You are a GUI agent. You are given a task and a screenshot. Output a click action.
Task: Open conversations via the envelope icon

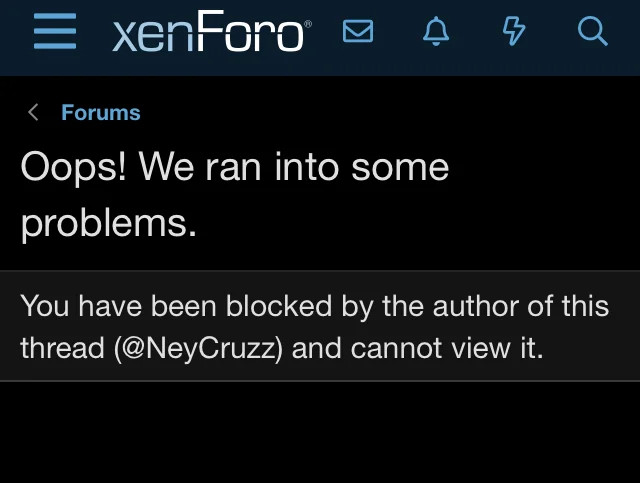tap(357, 33)
